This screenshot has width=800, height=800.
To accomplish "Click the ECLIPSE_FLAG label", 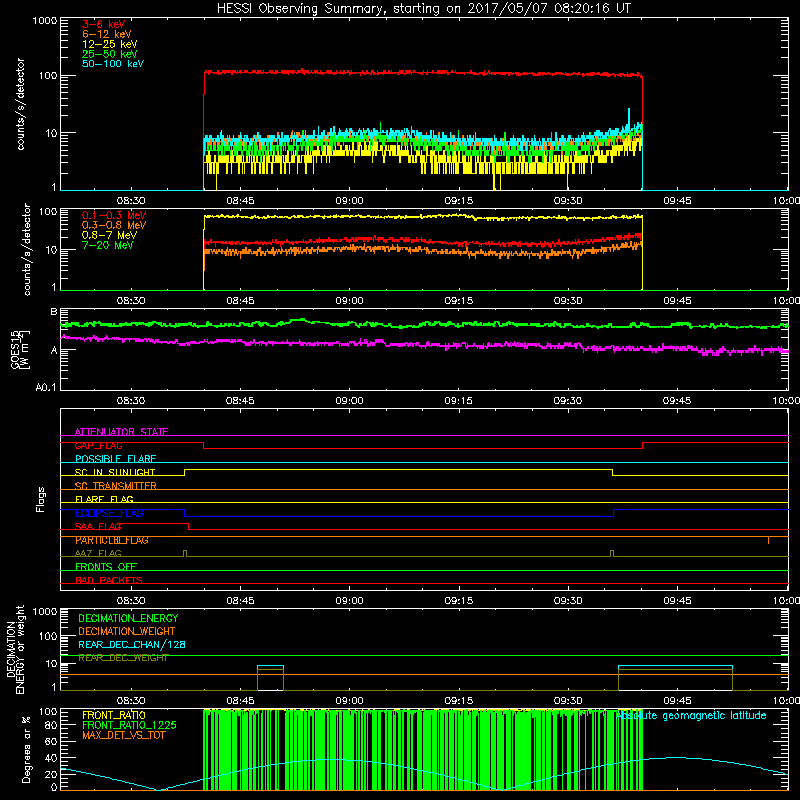I will click(109, 513).
